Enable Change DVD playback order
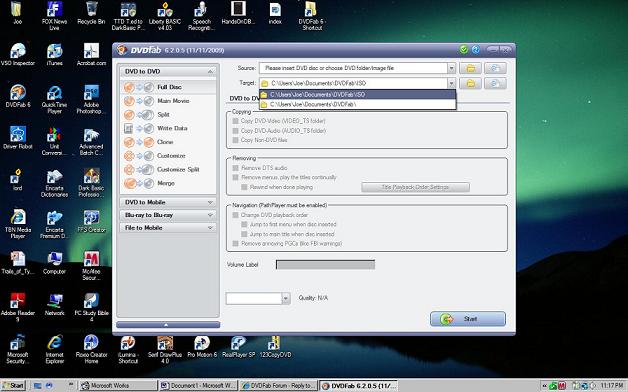Screen dimensions: 628x392 tap(236, 215)
